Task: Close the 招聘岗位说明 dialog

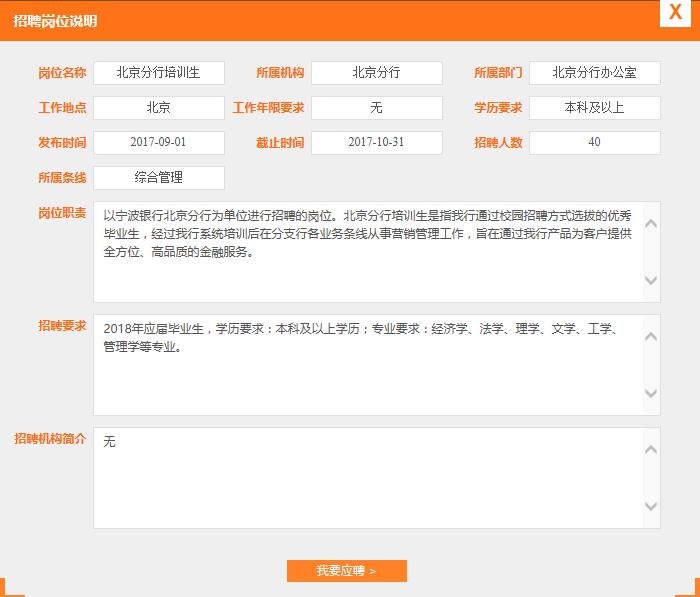Action: click(x=675, y=13)
